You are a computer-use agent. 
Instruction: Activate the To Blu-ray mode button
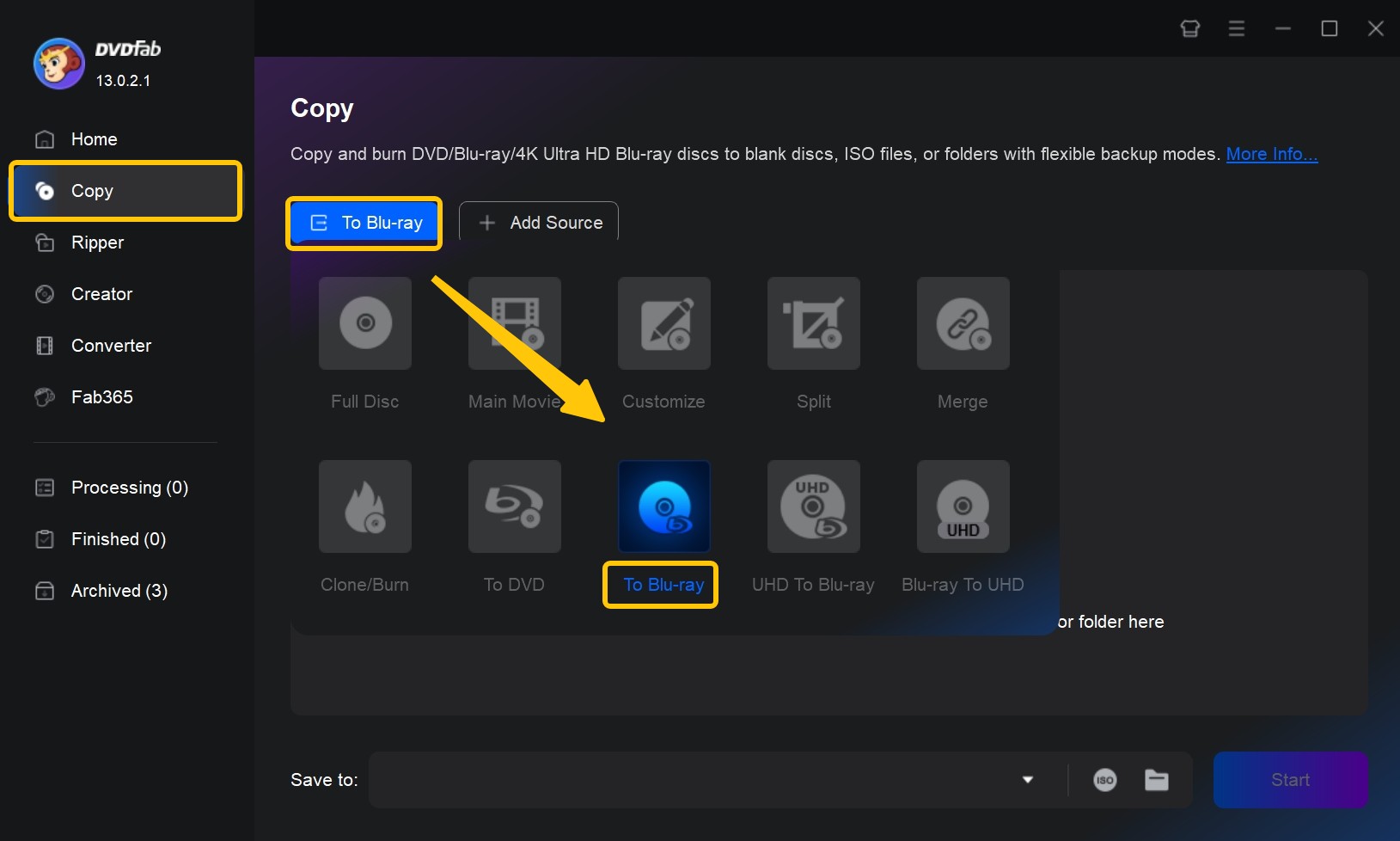coord(364,223)
